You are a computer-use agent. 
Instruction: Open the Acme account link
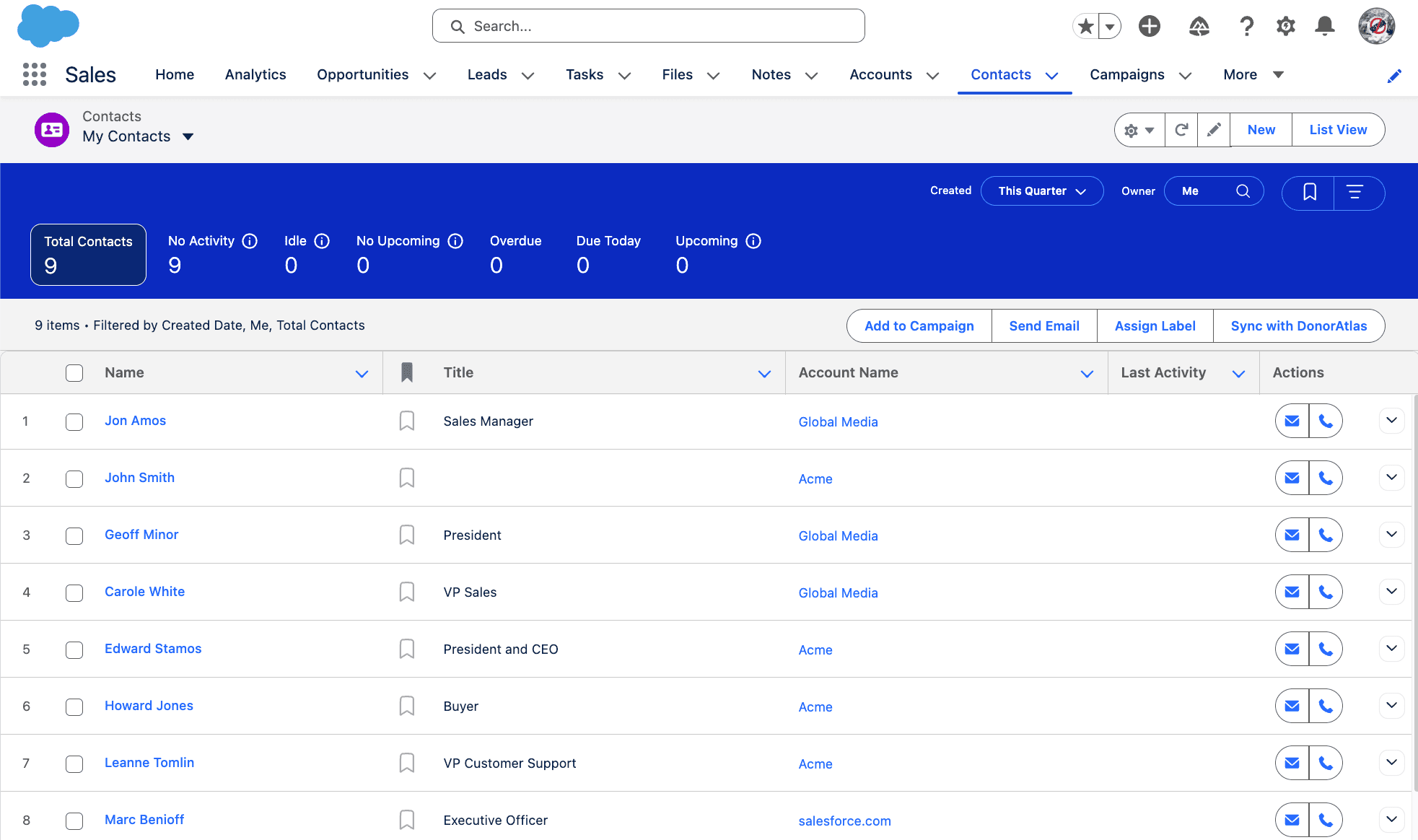[x=815, y=478]
